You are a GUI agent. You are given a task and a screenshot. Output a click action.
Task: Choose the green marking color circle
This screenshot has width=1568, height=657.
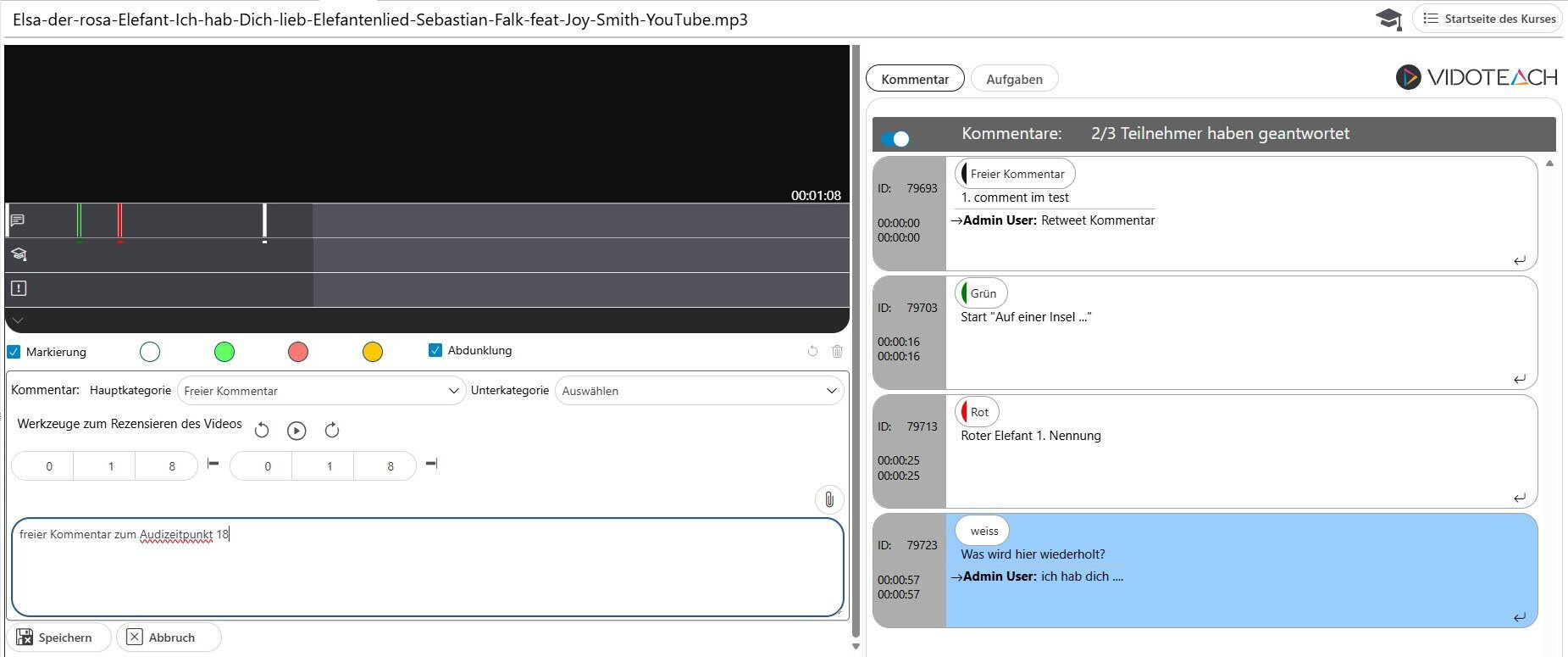pos(224,352)
